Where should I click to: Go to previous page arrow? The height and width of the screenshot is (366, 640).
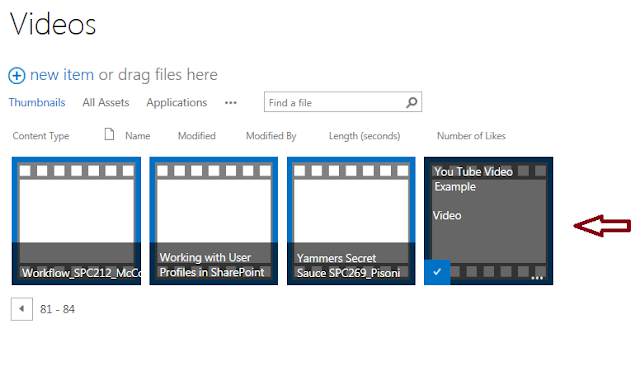tap(22, 309)
